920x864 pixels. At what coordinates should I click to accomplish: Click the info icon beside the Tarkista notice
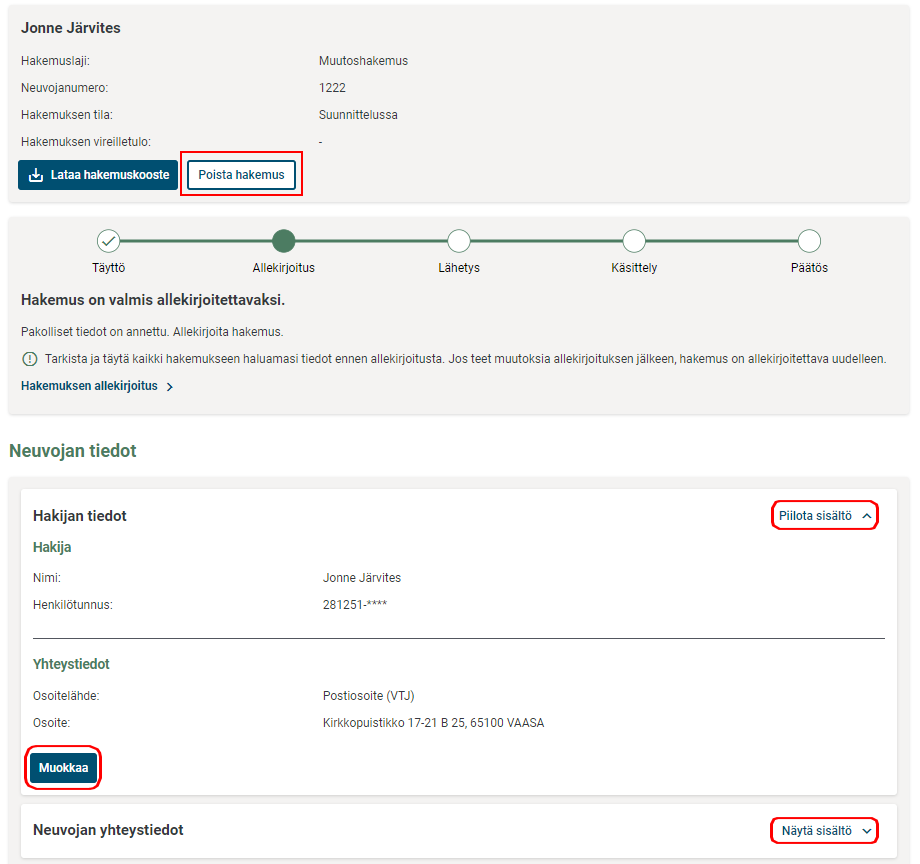click(x=29, y=359)
